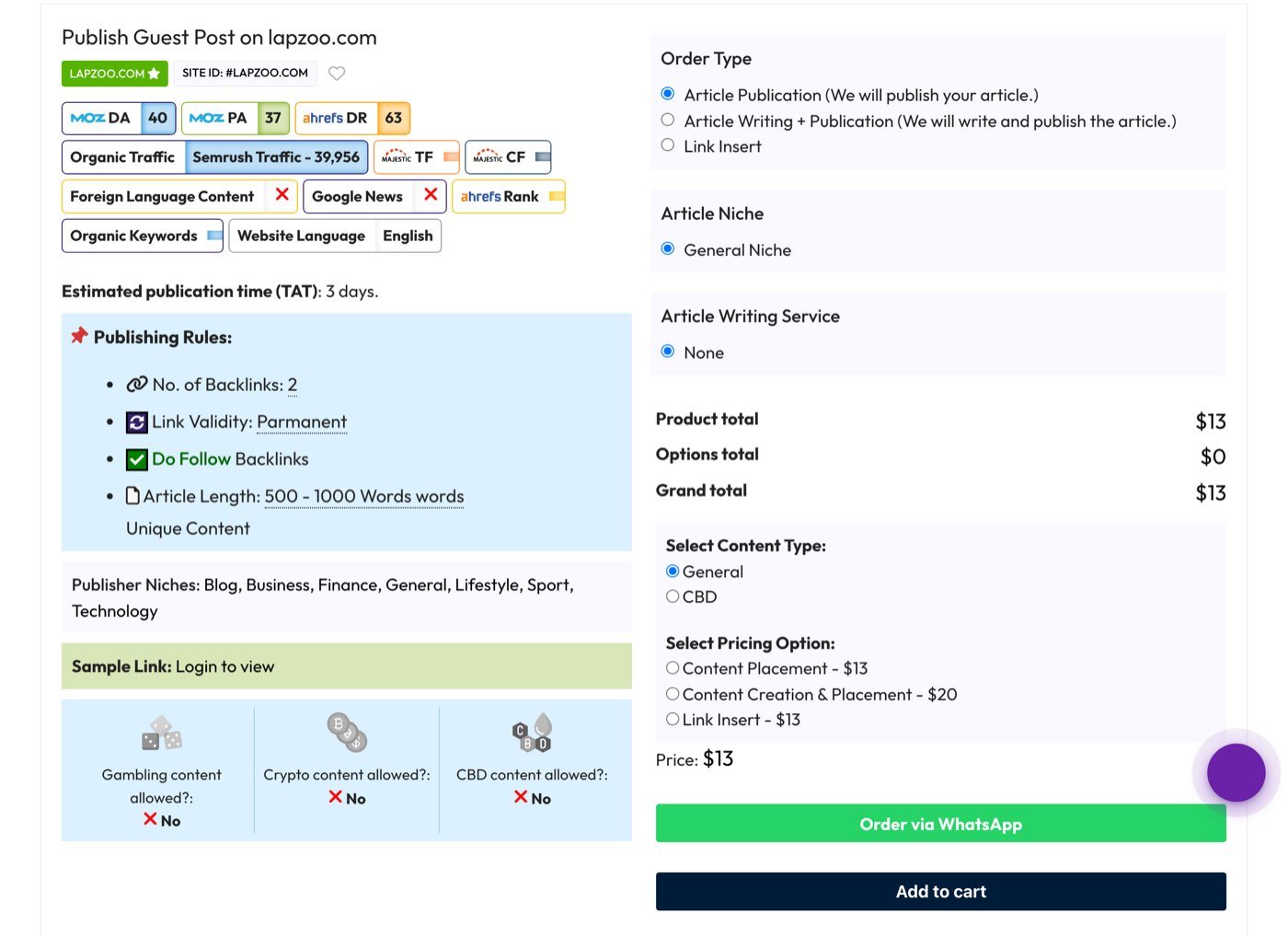Click the Article Length document icon
The width and height of the screenshot is (1288, 936).
(132, 496)
